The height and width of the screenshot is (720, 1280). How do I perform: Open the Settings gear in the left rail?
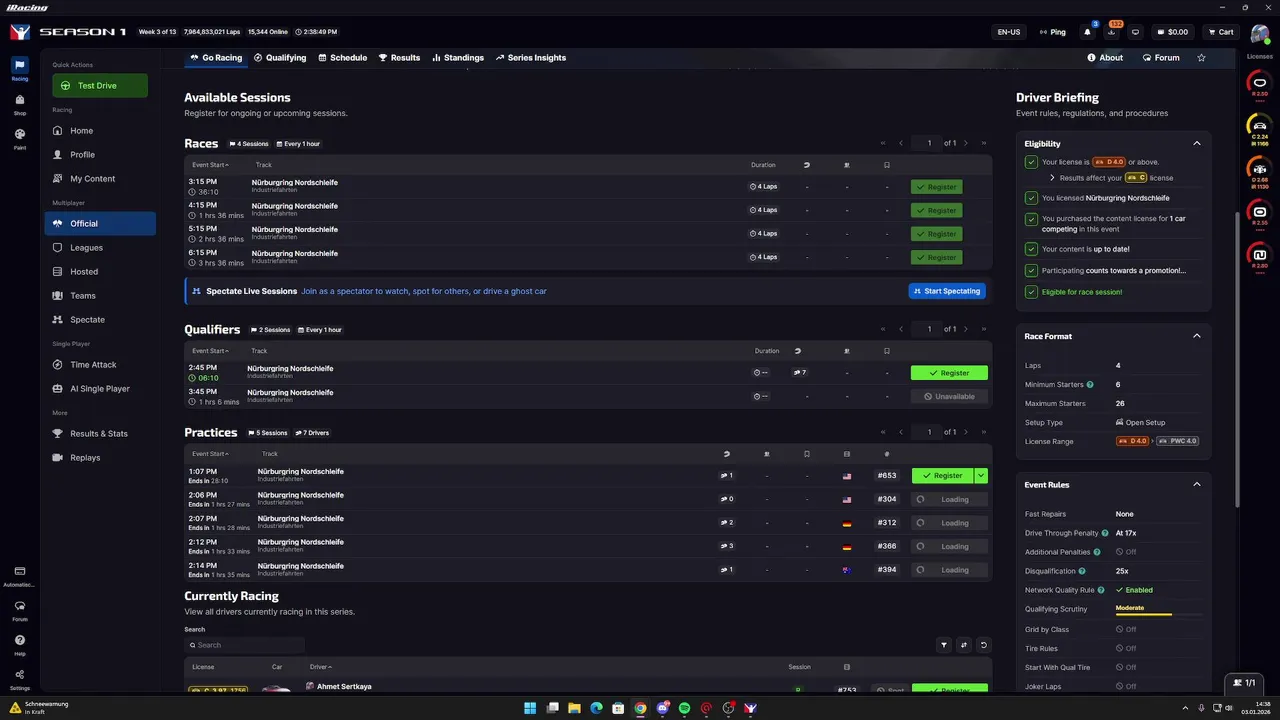coord(19,678)
